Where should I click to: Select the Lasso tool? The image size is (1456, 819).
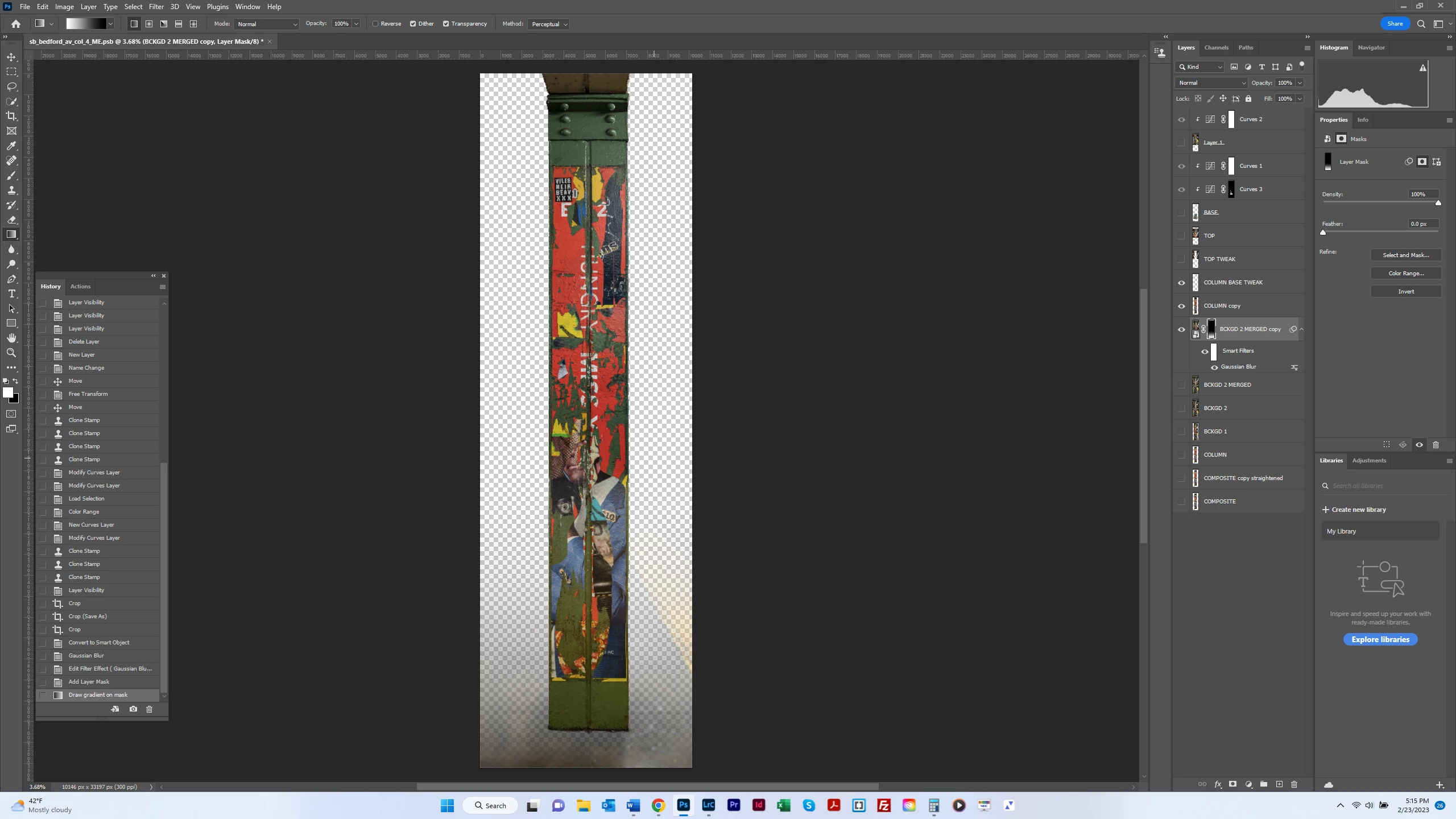[11, 86]
